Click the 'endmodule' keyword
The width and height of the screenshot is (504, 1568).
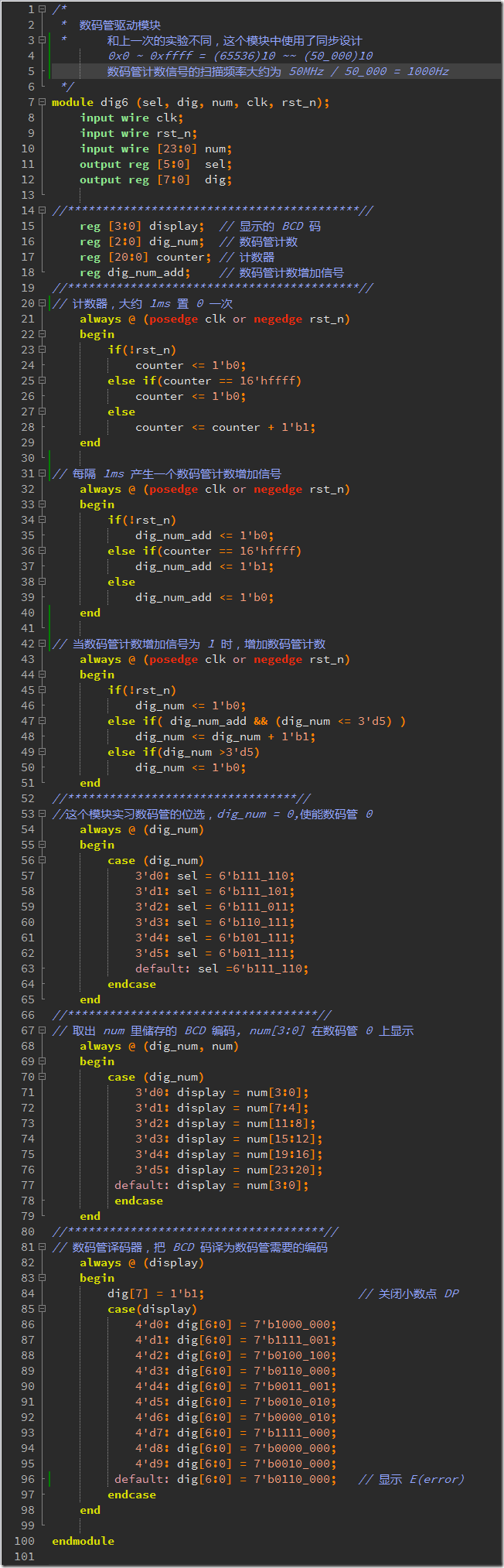point(83,1541)
